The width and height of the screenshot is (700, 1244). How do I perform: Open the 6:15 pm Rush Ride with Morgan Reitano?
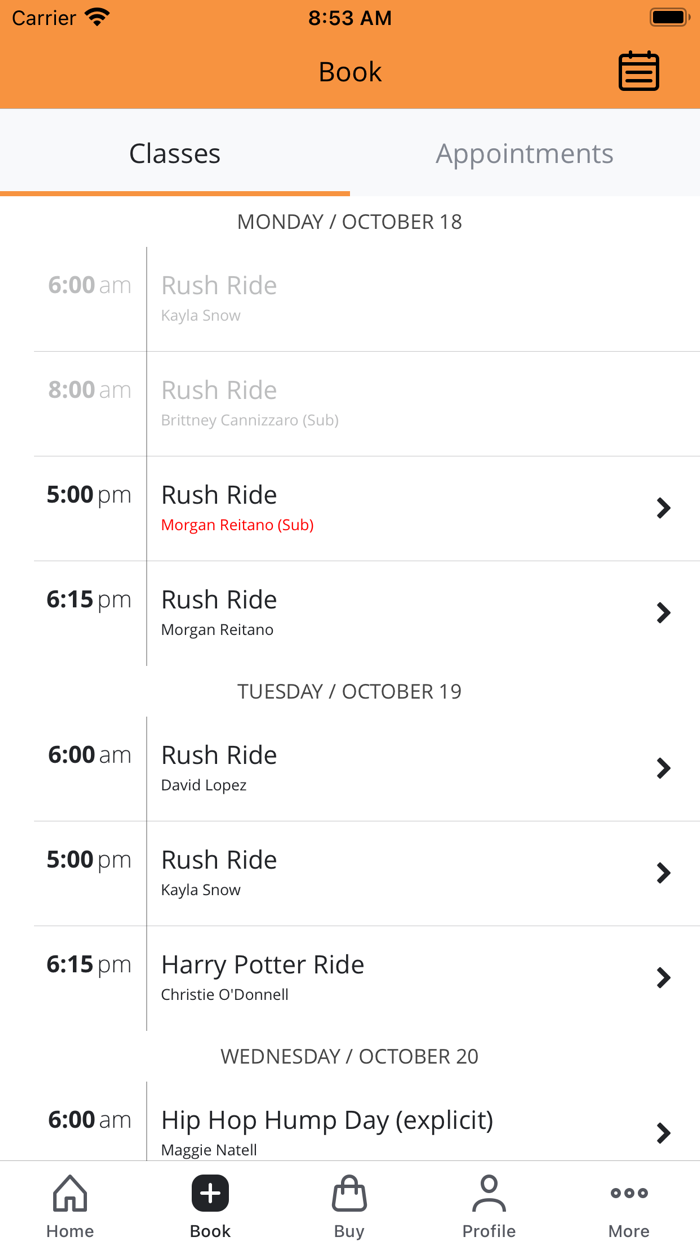pyautogui.click(x=350, y=612)
